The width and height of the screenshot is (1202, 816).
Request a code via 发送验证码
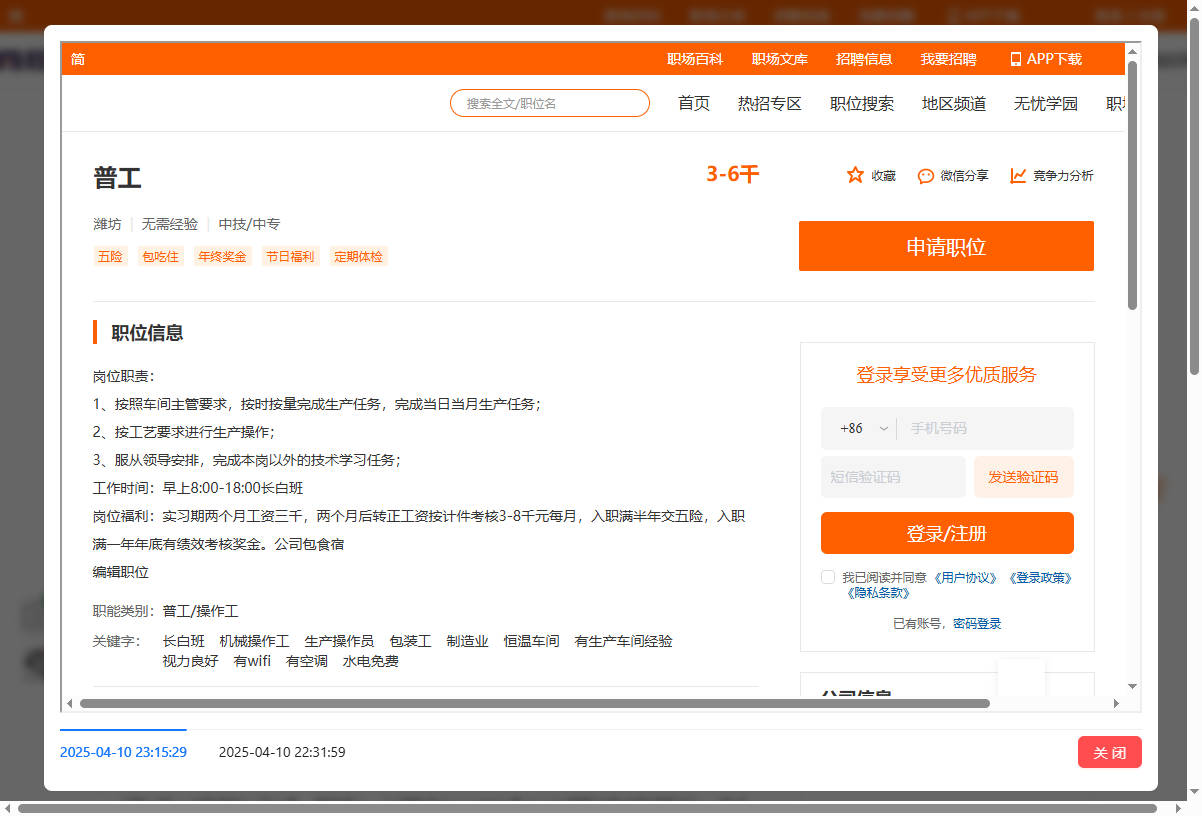[x=1023, y=478]
